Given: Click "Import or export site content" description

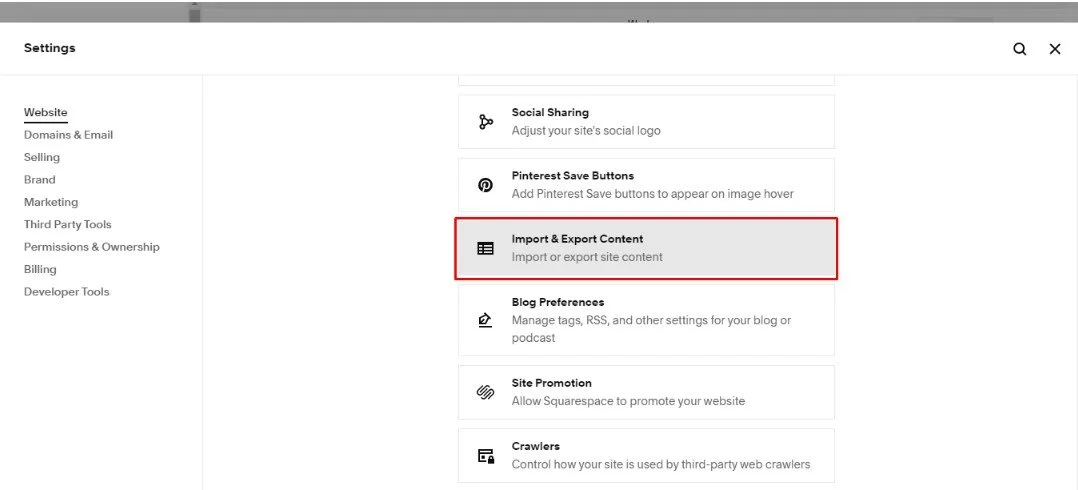Looking at the screenshot, I should 587,257.
